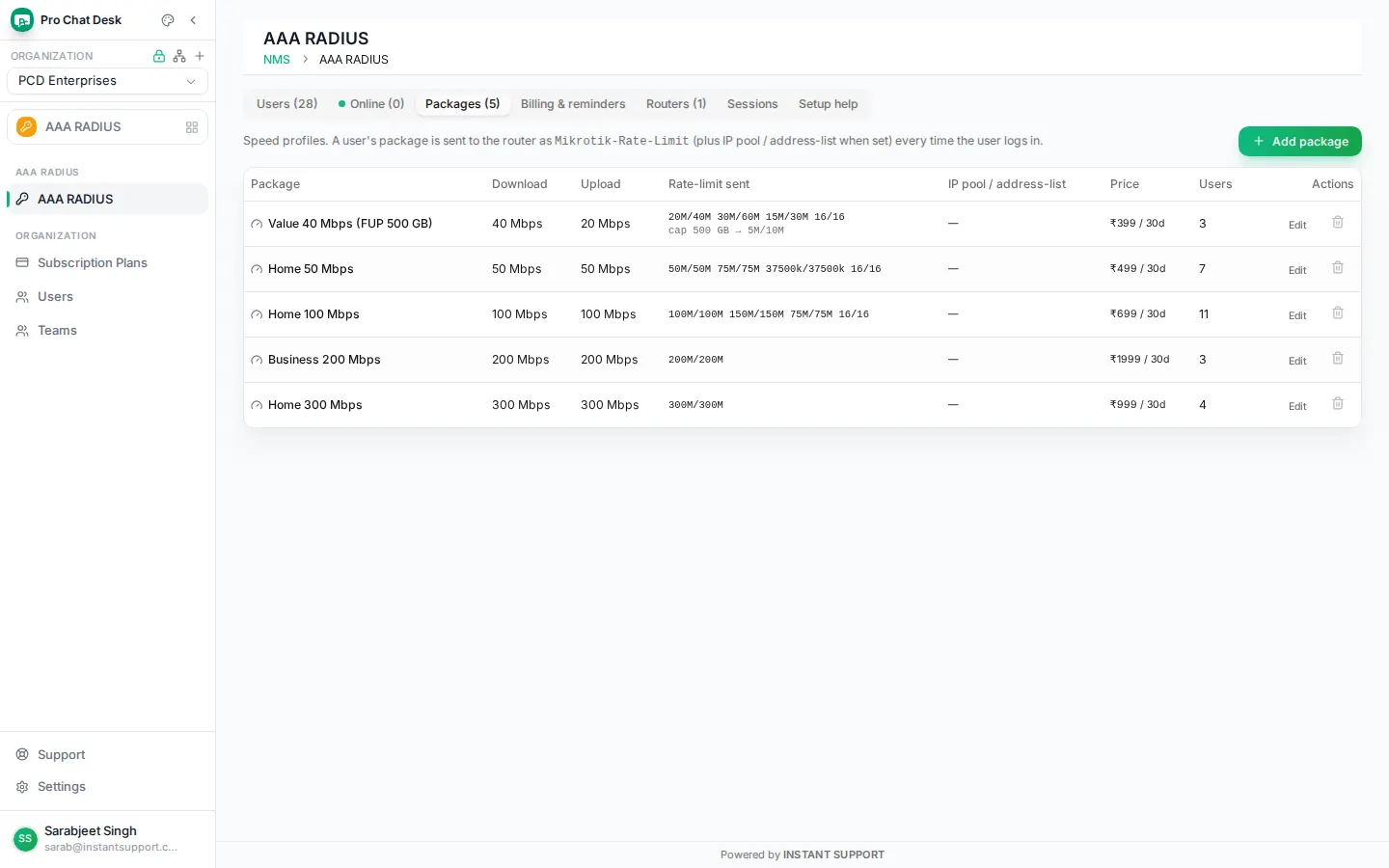Click the green lock icon beside Organization
The image size is (1389, 868).
click(x=159, y=56)
